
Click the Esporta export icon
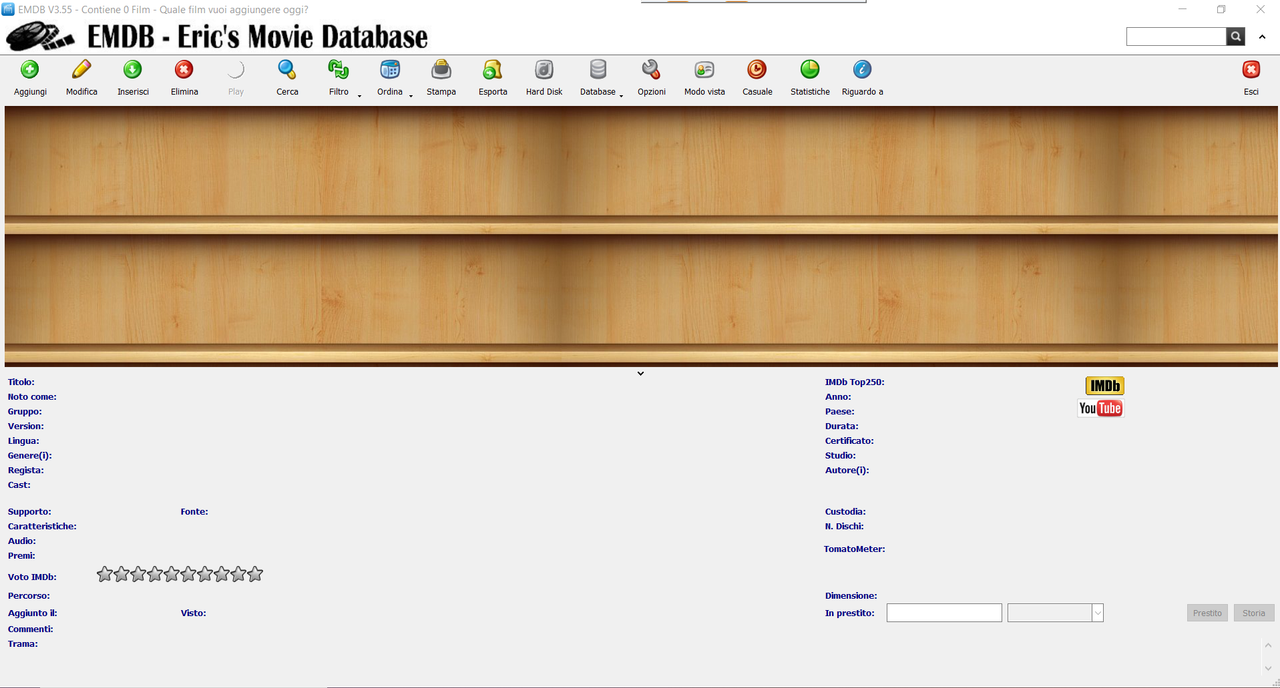[493, 70]
